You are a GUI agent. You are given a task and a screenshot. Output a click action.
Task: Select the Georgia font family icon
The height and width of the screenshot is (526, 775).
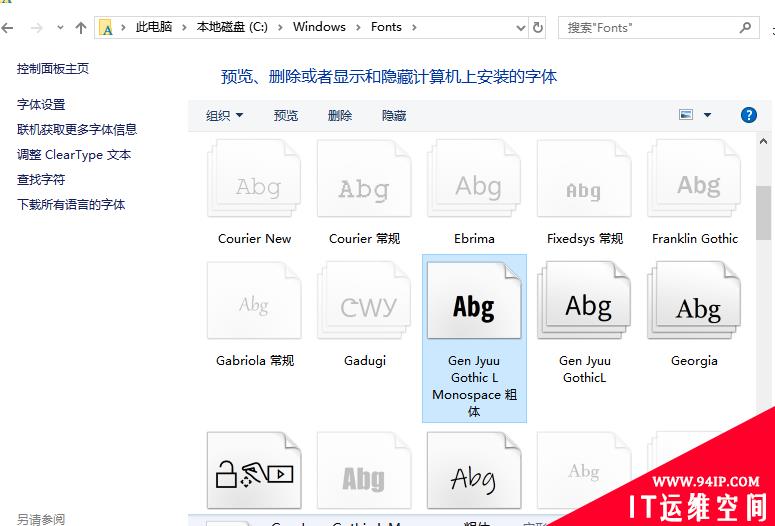[694, 301]
